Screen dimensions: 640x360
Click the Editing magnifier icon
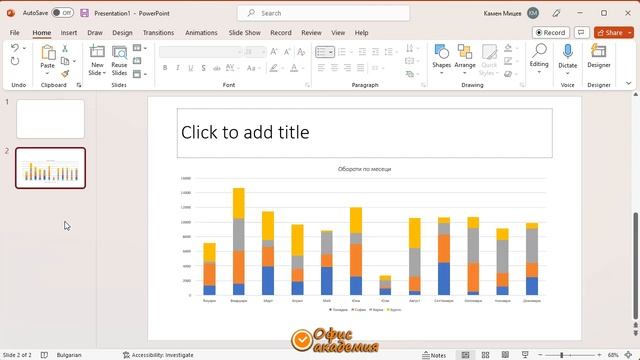pos(539,51)
